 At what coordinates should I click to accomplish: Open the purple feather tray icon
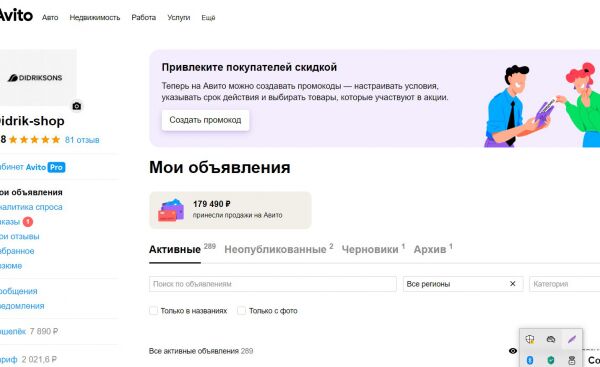click(572, 339)
